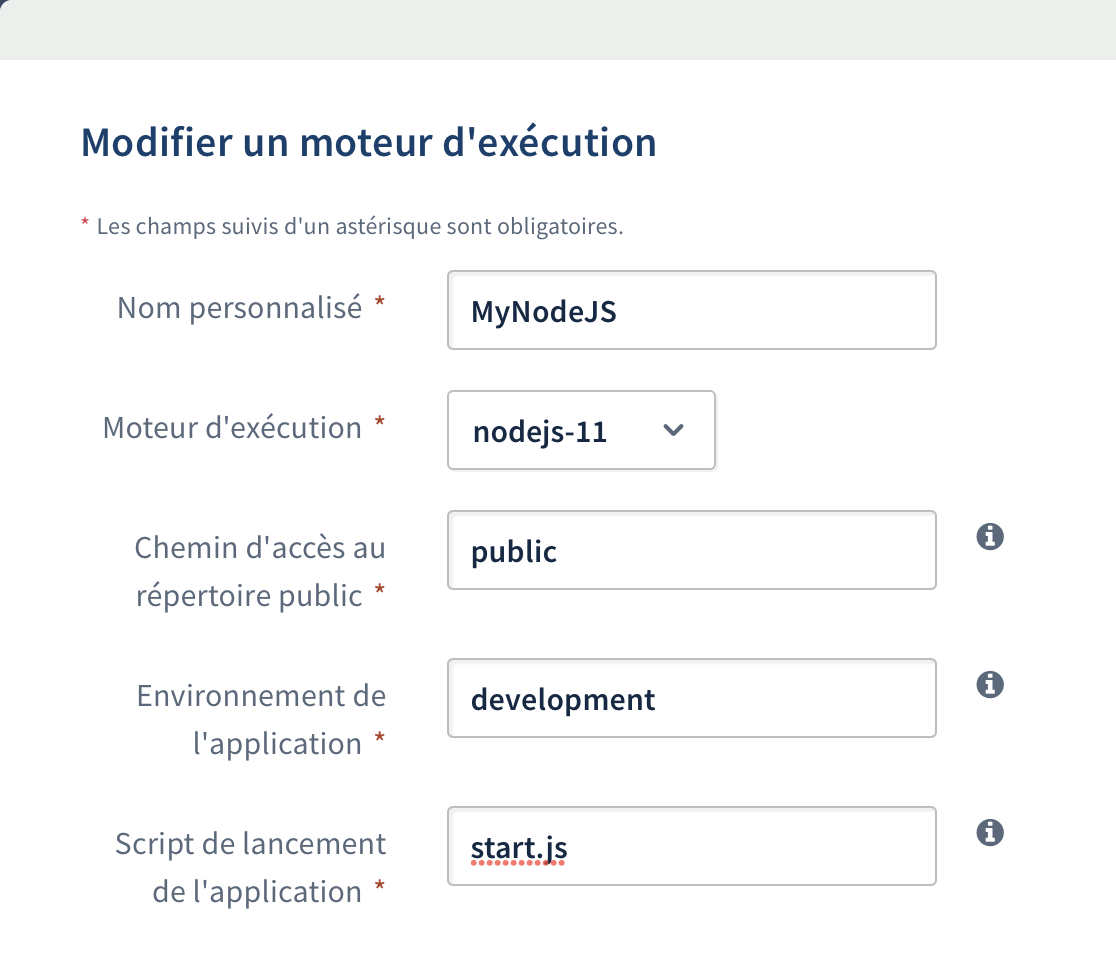Screen dimensions: 1116x978
Task: Click the 'Environnement de l'application' label
Action: point(260,720)
